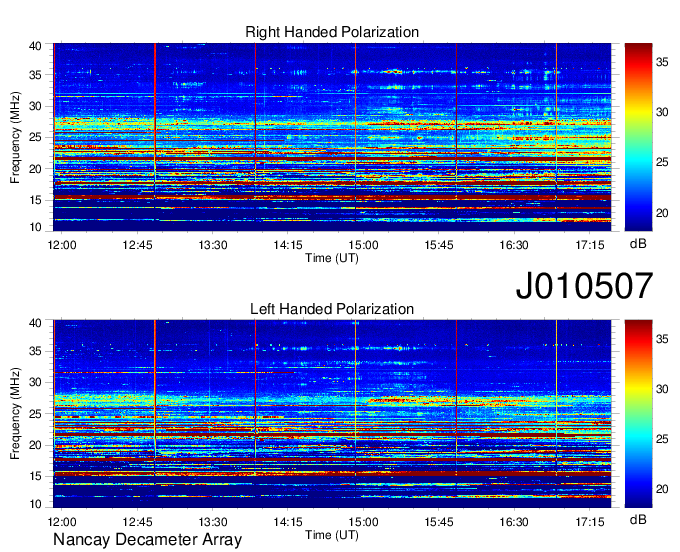The image size is (680, 552).
Task: Click the "15" frequency tick of the lower plot
Action: pos(35,476)
